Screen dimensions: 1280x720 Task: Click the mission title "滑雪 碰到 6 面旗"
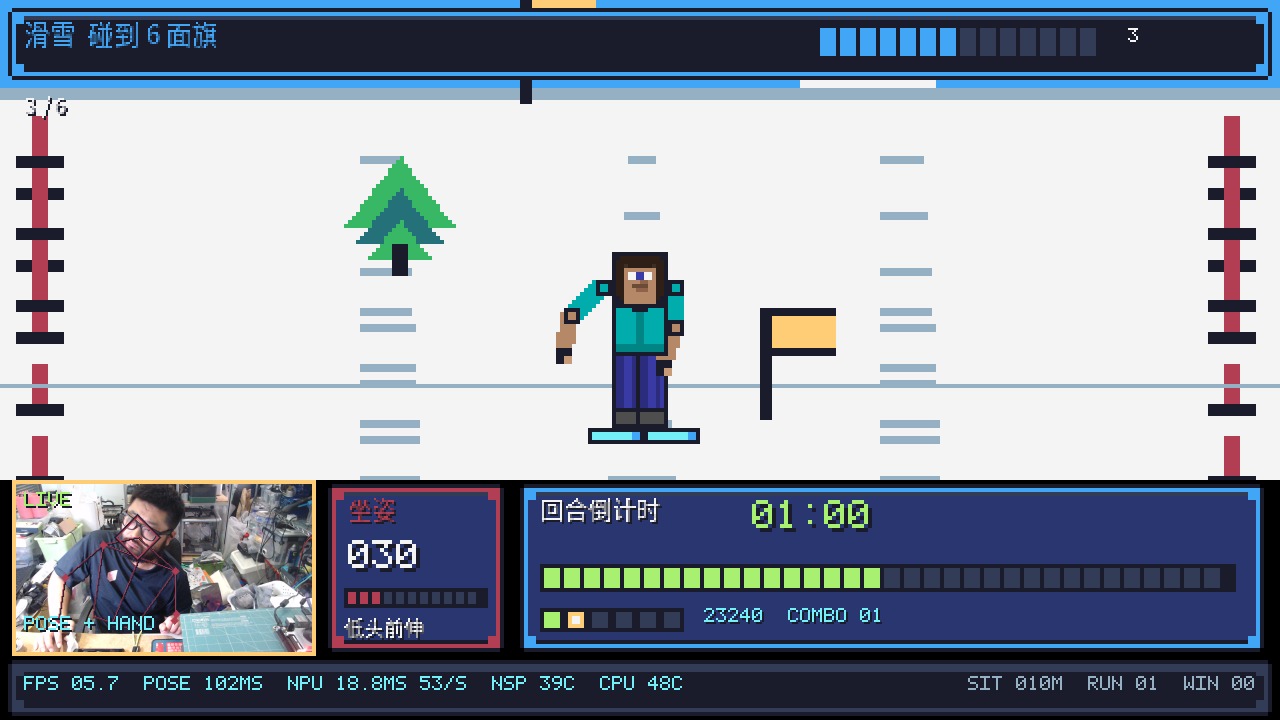pyautogui.click(x=121, y=36)
